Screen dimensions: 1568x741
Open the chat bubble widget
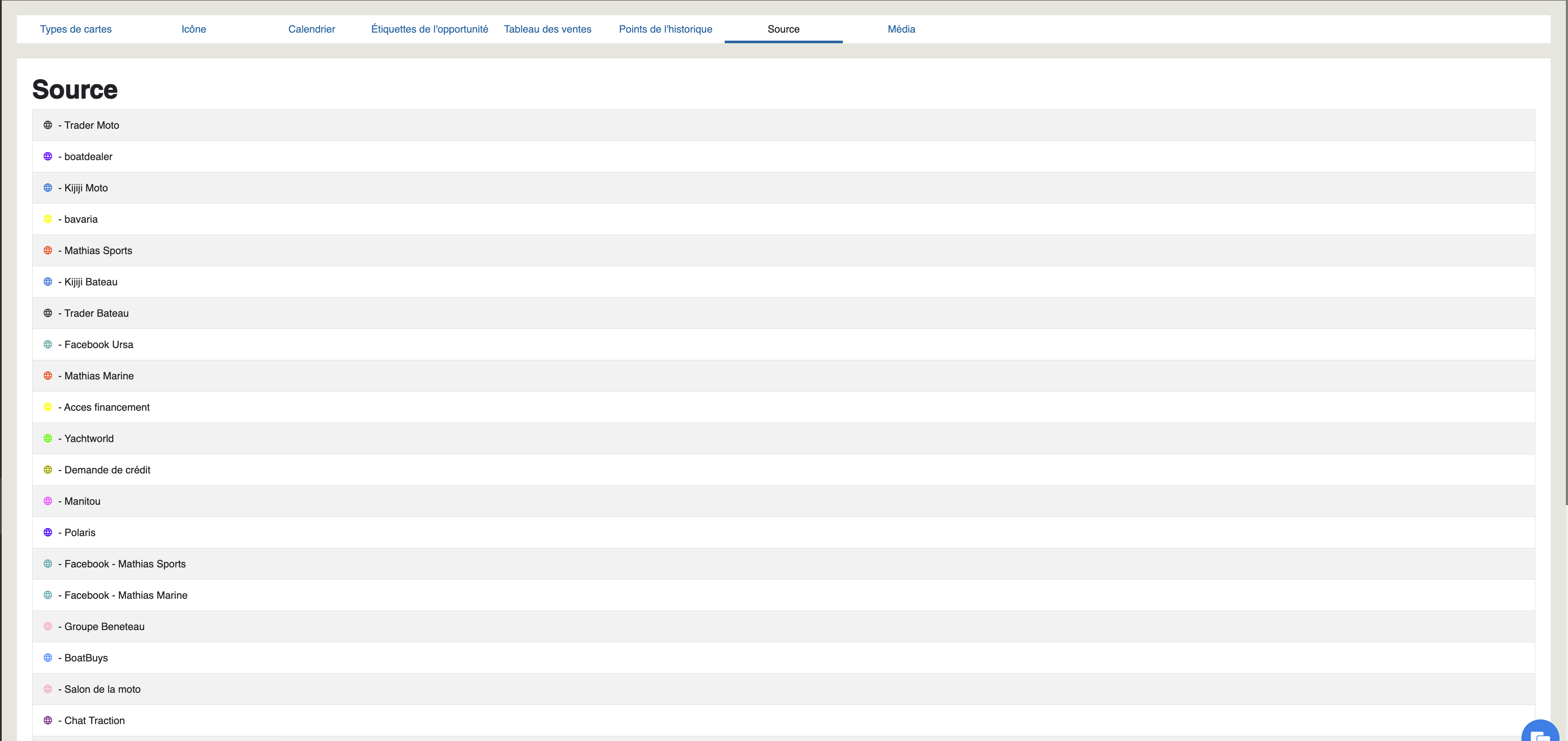point(1540,732)
